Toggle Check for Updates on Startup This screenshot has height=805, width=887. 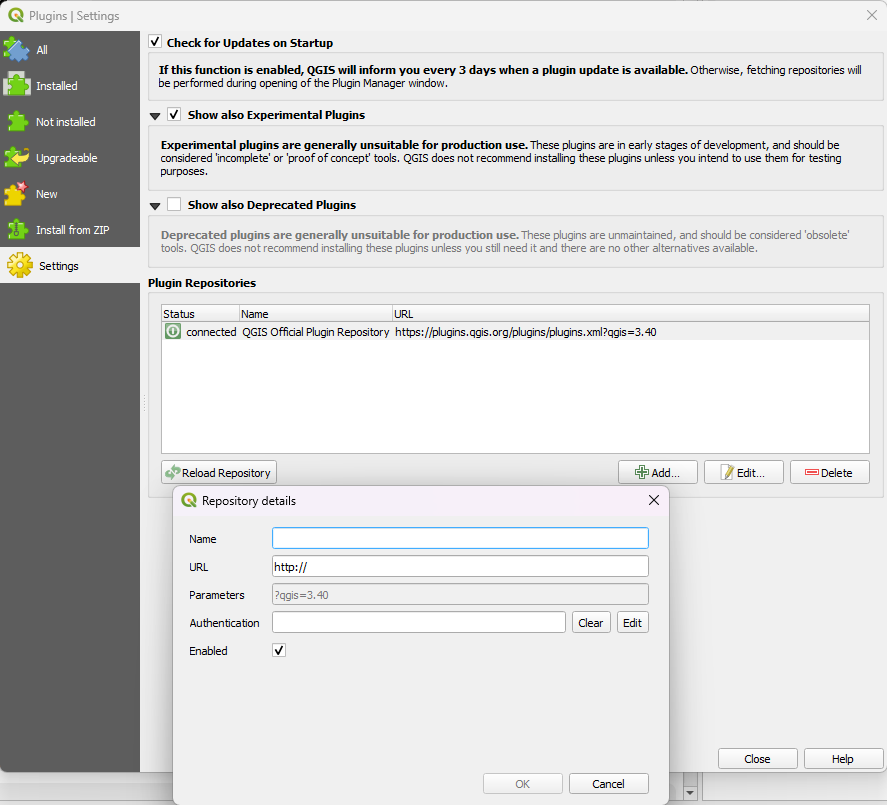point(155,42)
